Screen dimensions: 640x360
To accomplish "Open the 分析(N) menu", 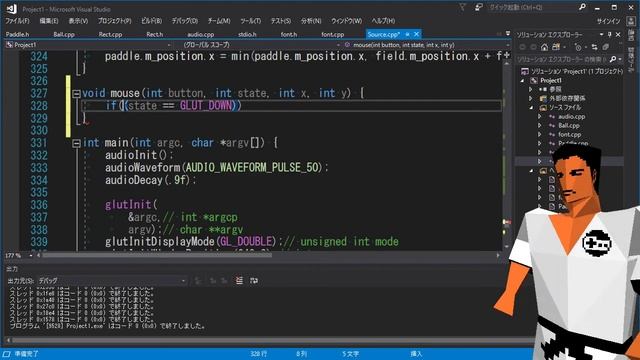I will coord(311,20).
